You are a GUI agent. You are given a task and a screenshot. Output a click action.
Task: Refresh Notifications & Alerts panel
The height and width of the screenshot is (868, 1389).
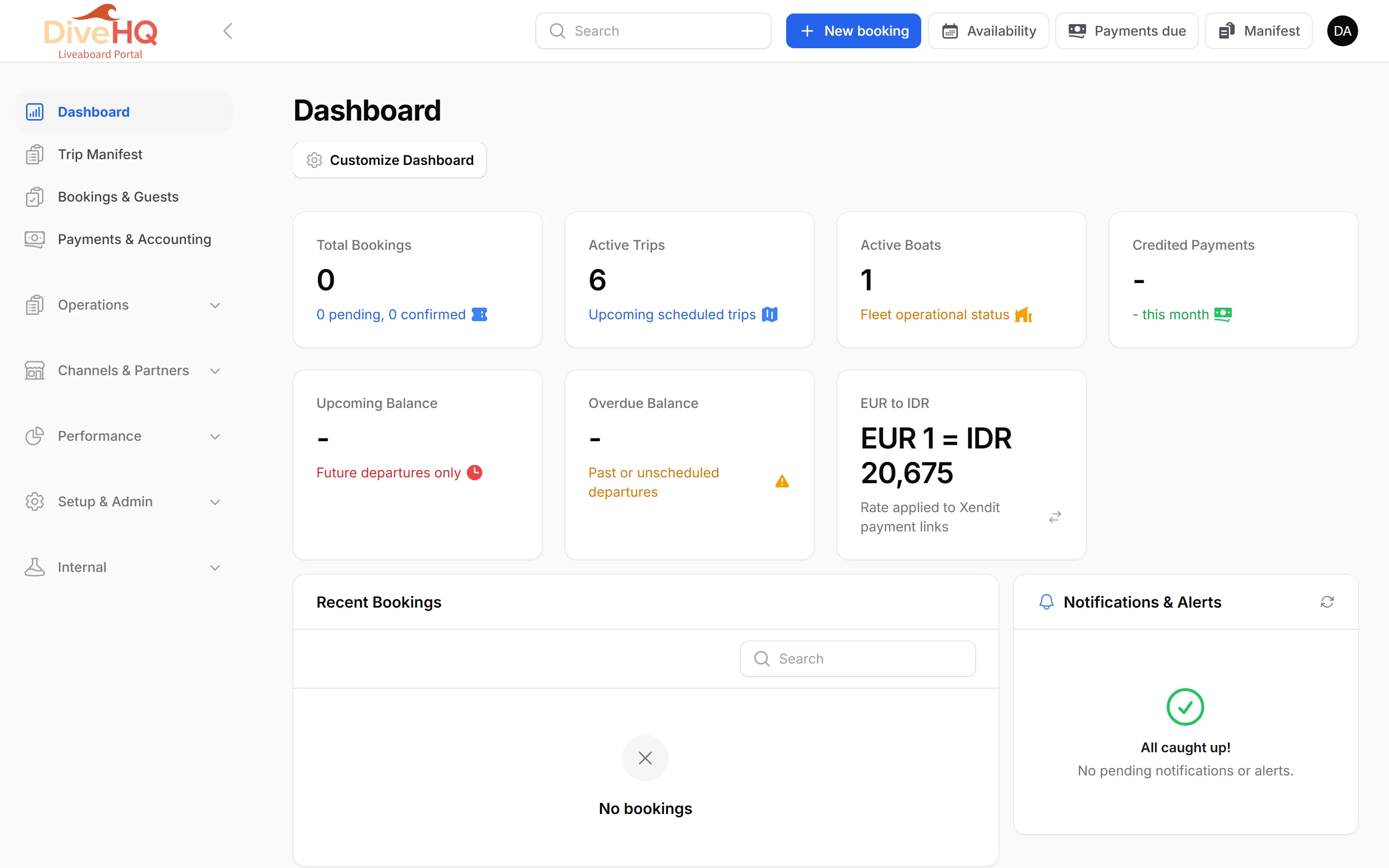point(1327,602)
